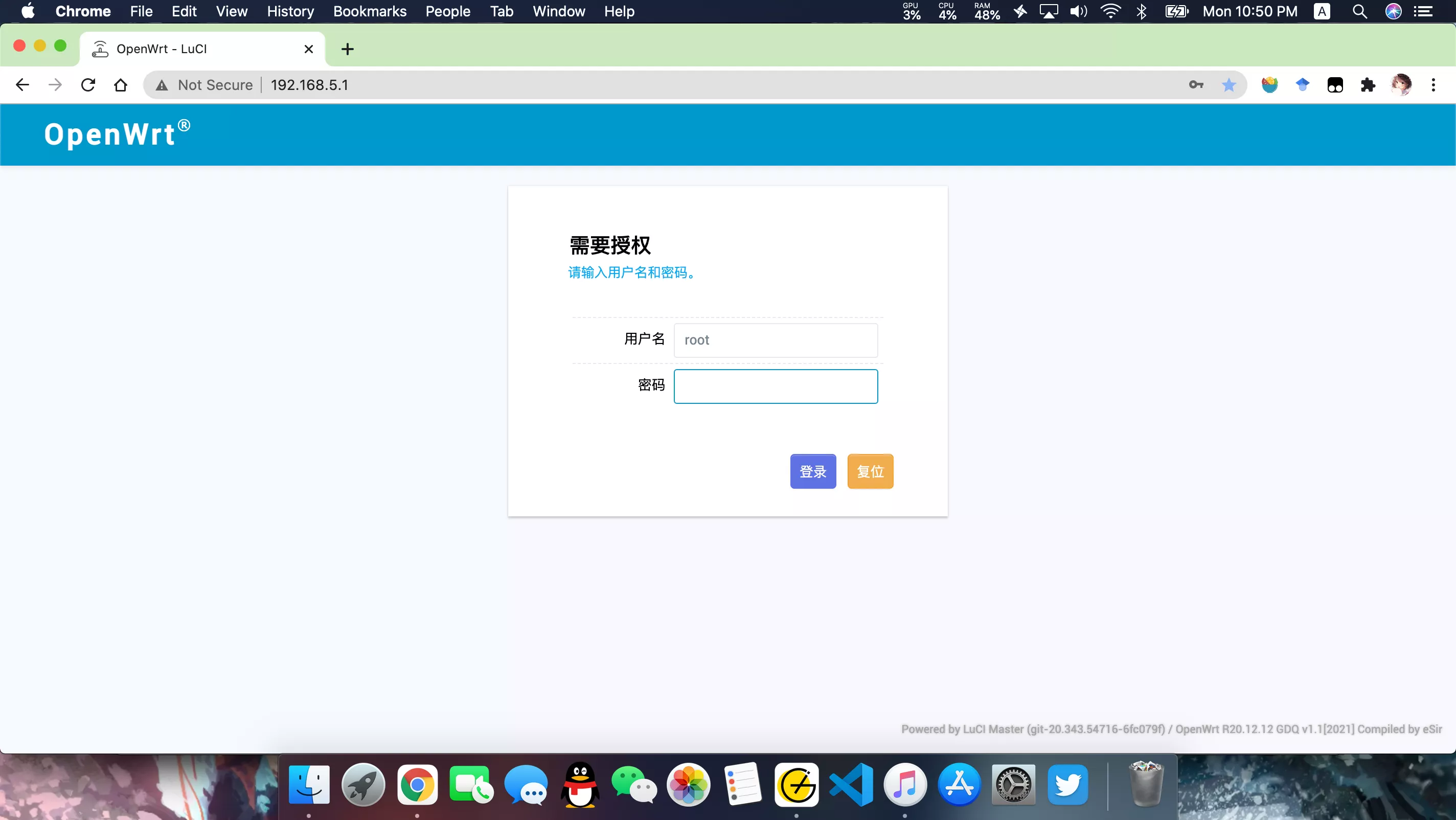
Task: Open the People menu
Action: point(448,11)
